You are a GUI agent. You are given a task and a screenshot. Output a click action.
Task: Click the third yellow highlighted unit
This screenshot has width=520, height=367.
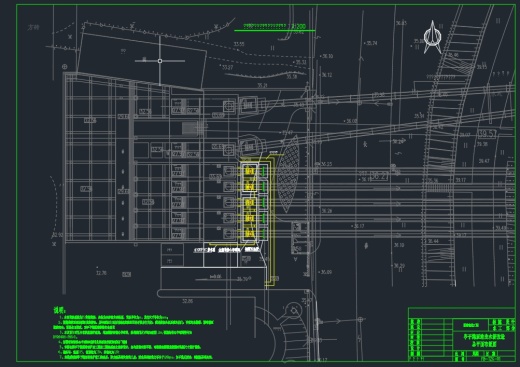coord(249,202)
